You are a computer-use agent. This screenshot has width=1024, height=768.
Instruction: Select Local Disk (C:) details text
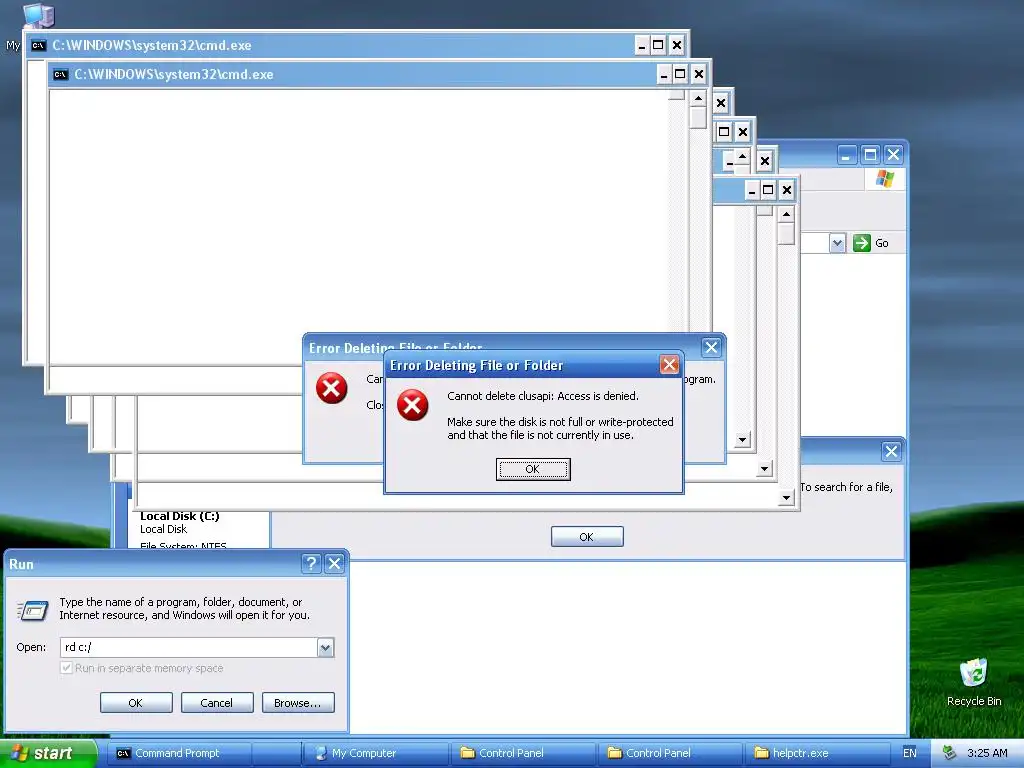tap(180, 516)
